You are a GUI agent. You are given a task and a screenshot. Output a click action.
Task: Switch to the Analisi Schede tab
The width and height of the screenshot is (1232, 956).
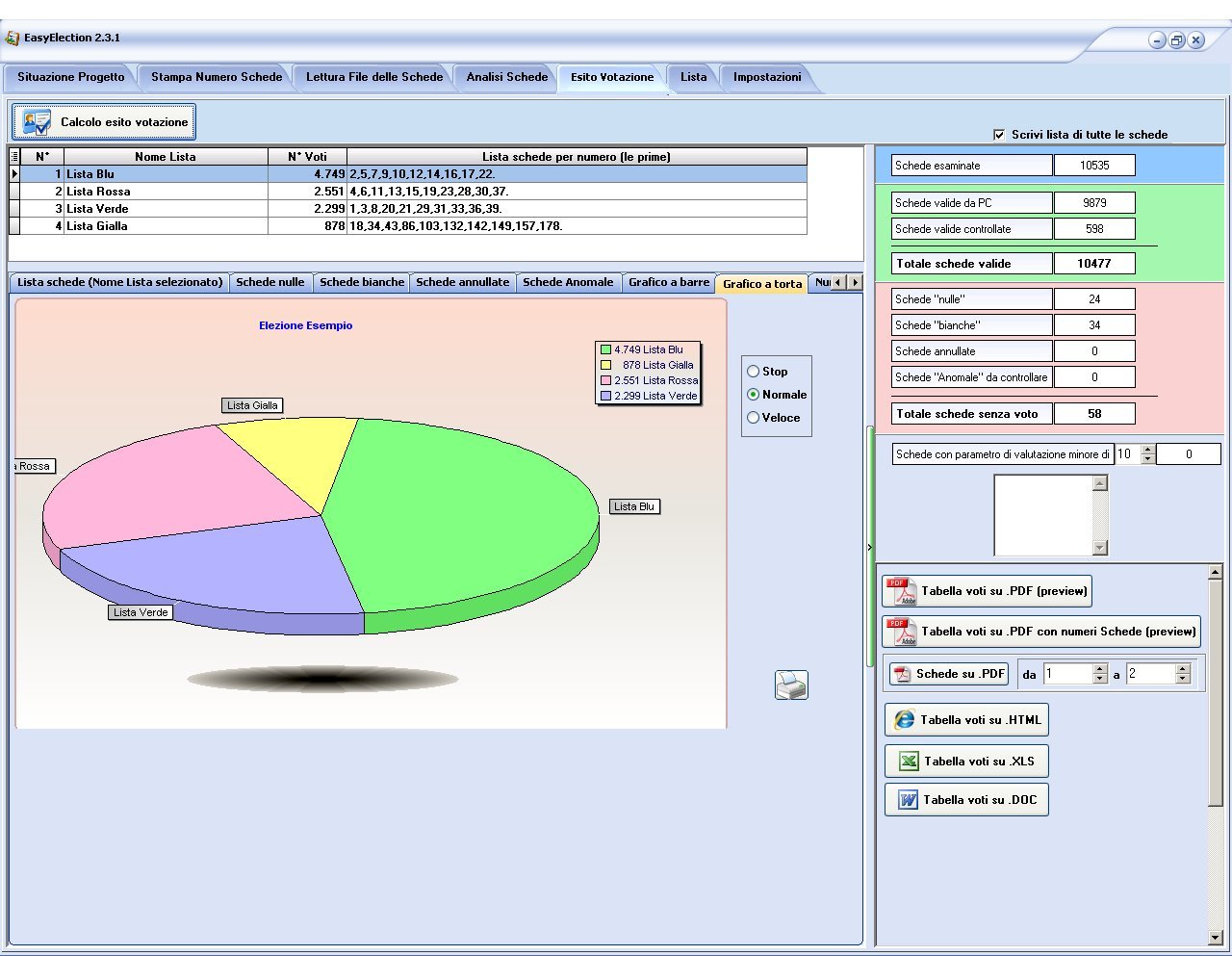(x=506, y=77)
